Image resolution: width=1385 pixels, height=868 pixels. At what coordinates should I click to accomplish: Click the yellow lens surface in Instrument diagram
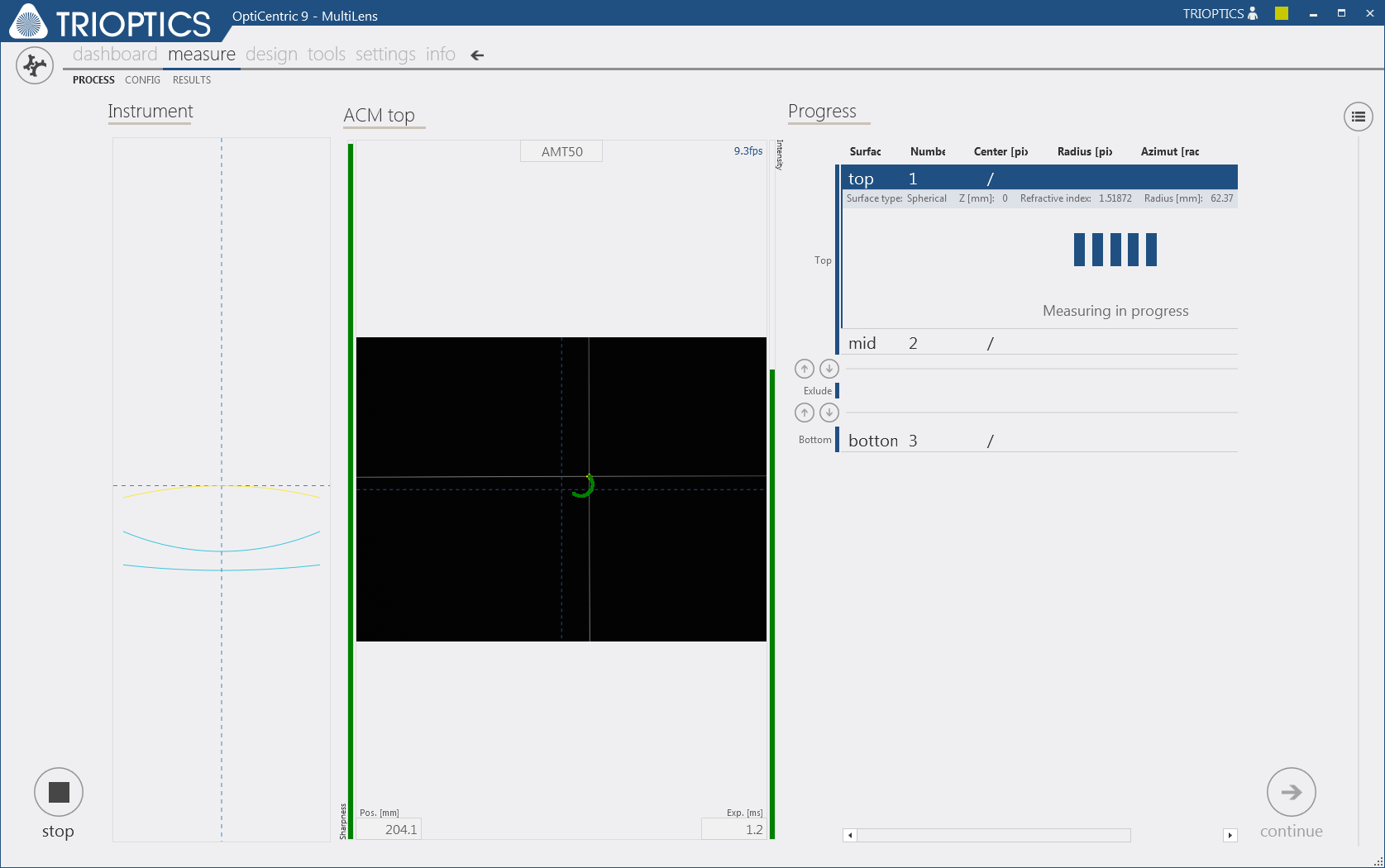coord(222,491)
